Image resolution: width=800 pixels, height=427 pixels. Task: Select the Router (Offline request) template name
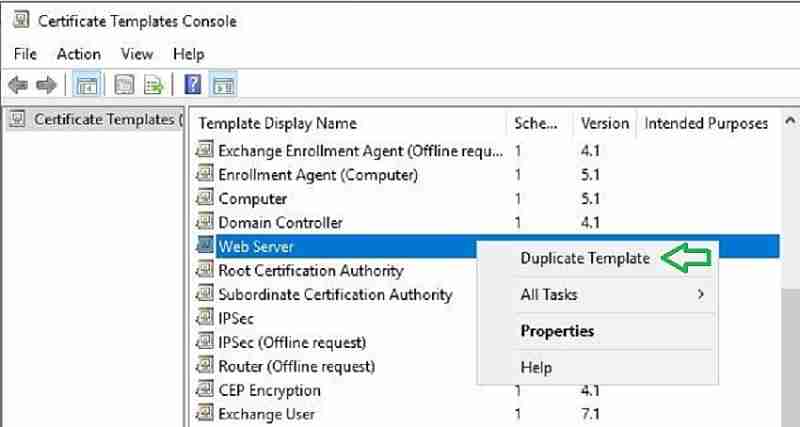point(296,367)
